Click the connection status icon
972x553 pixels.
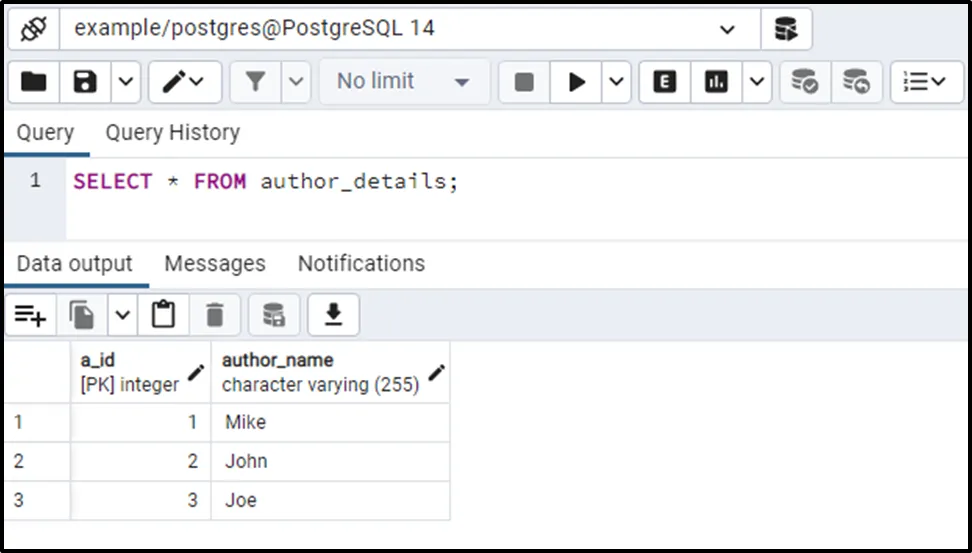pos(34,29)
